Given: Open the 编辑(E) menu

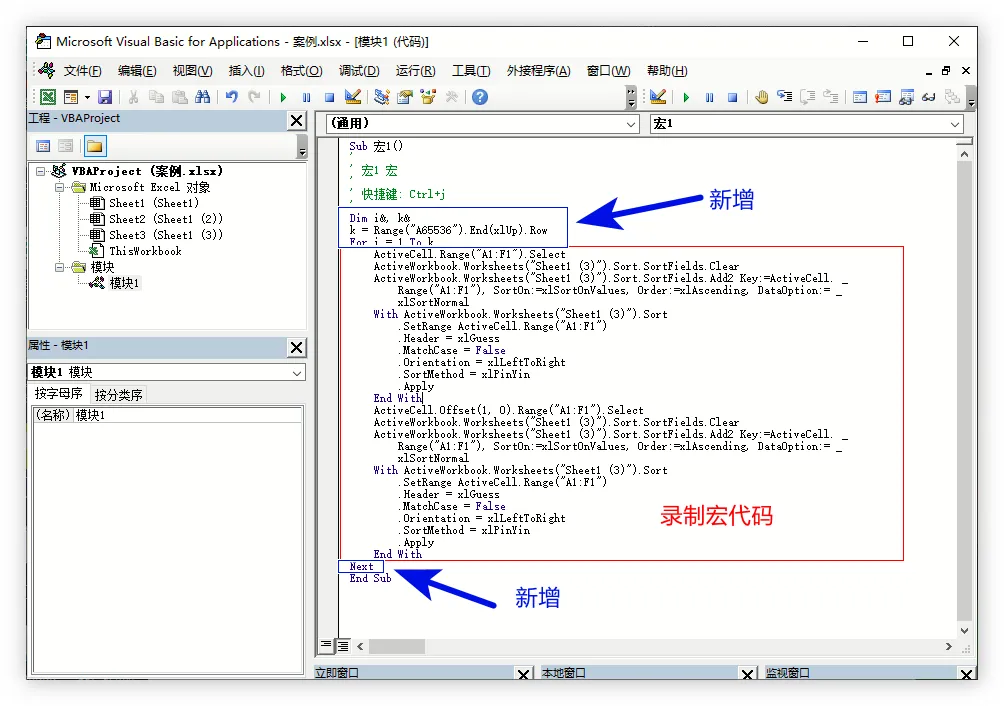Looking at the screenshot, I should [137, 71].
